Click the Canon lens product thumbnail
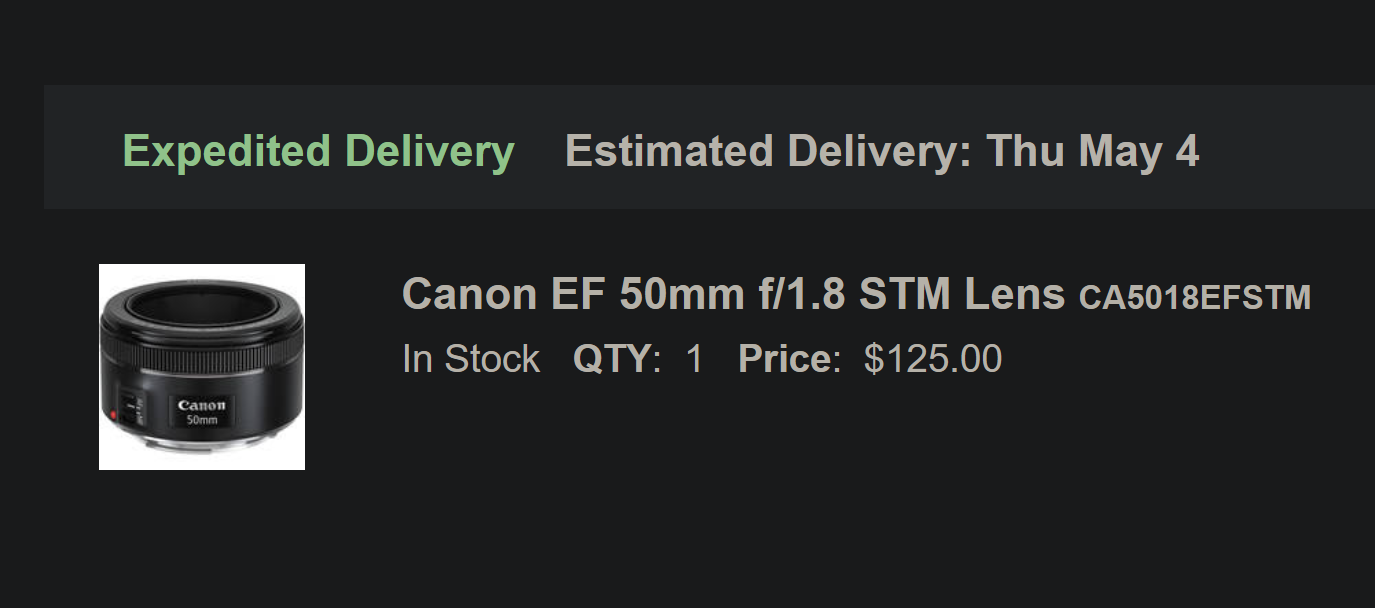This screenshot has width=1375, height=608. pyautogui.click(x=201, y=367)
